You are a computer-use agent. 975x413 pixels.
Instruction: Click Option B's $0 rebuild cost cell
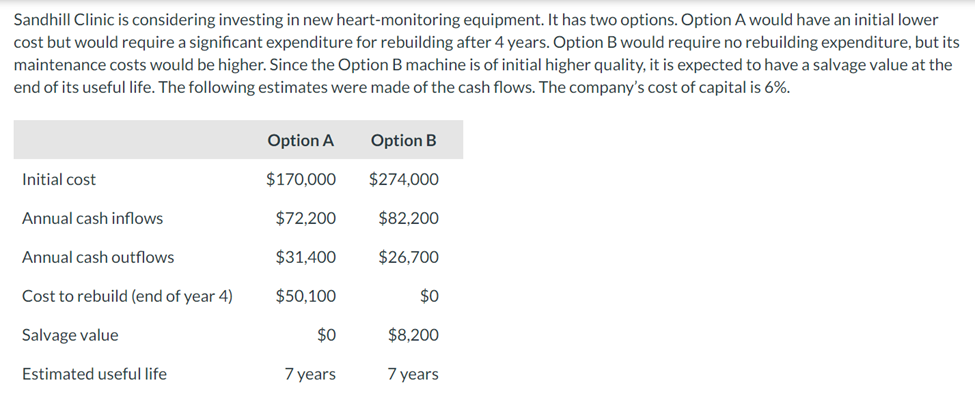pyautogui.click(x=429, y=297)
